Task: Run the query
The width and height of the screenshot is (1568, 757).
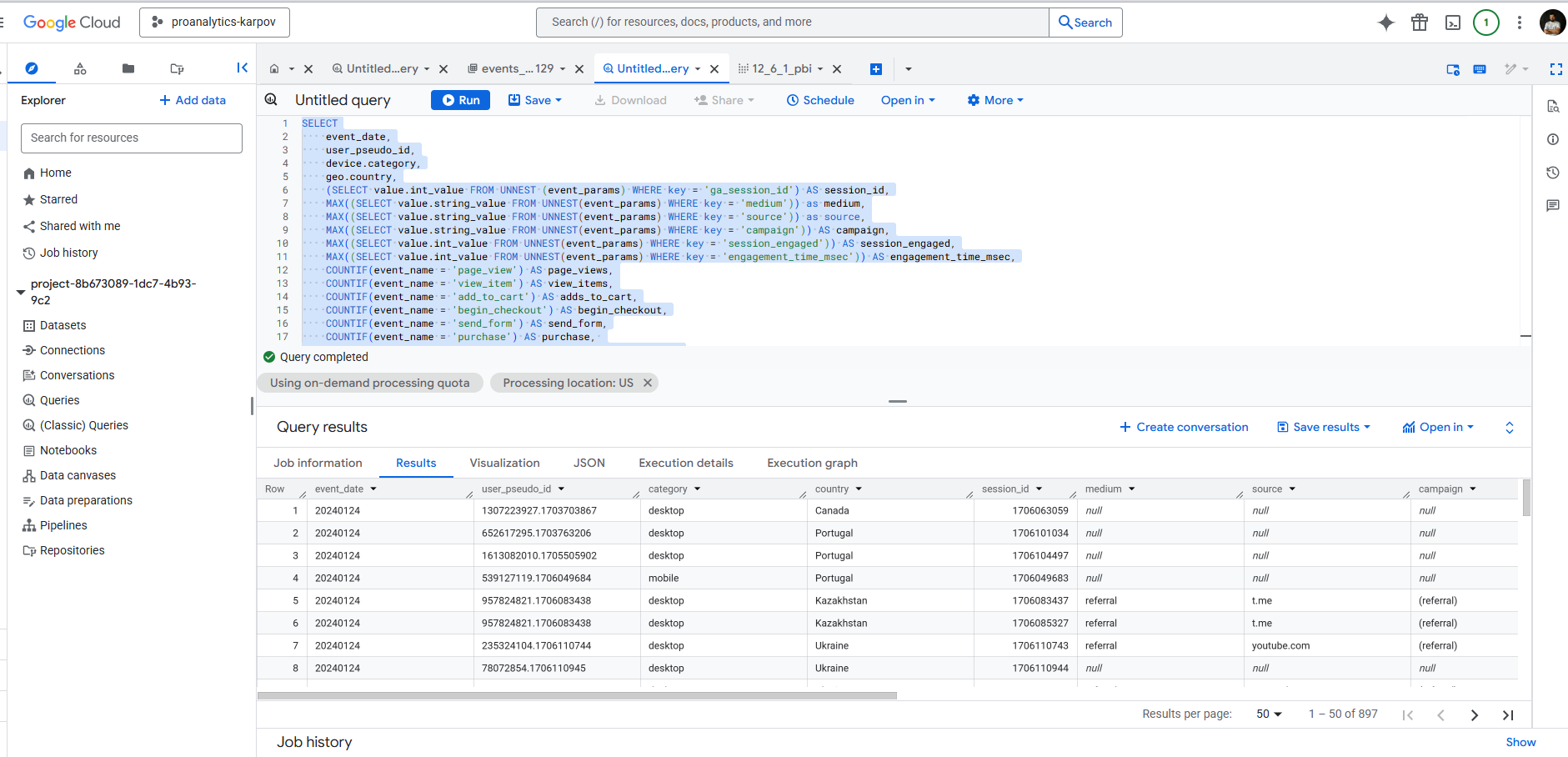Action: (461, 100)
